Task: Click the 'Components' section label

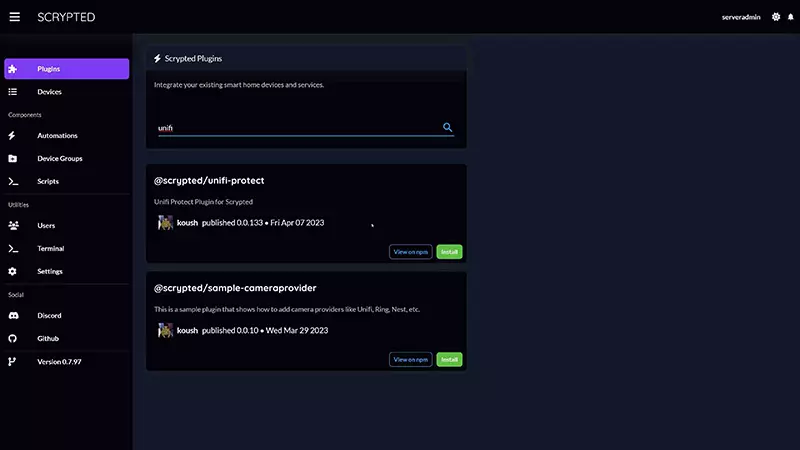Action: click(x=24, y=115)
